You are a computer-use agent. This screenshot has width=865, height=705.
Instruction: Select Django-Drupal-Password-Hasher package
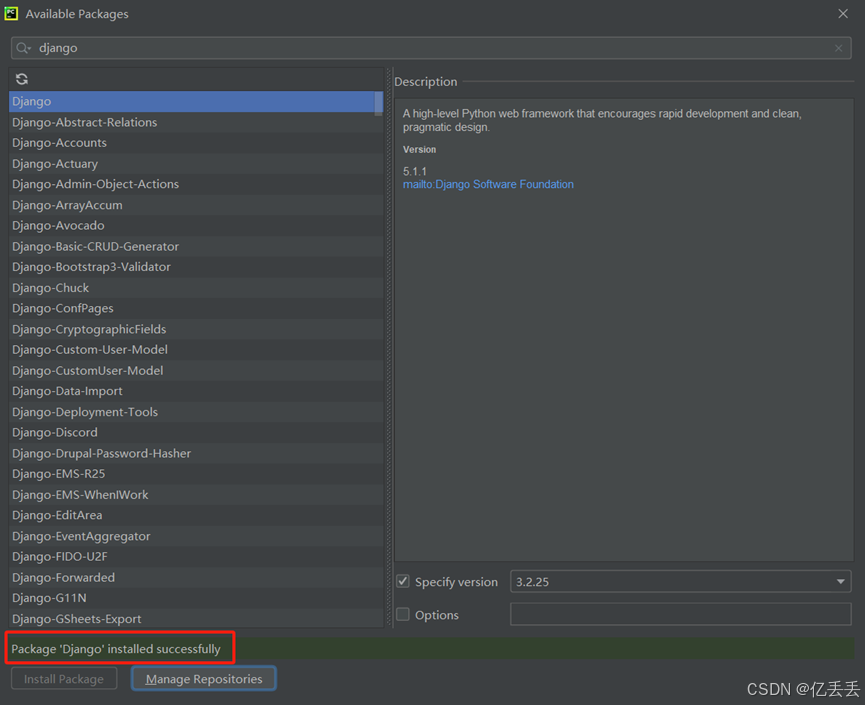click(x=196, y=453)
